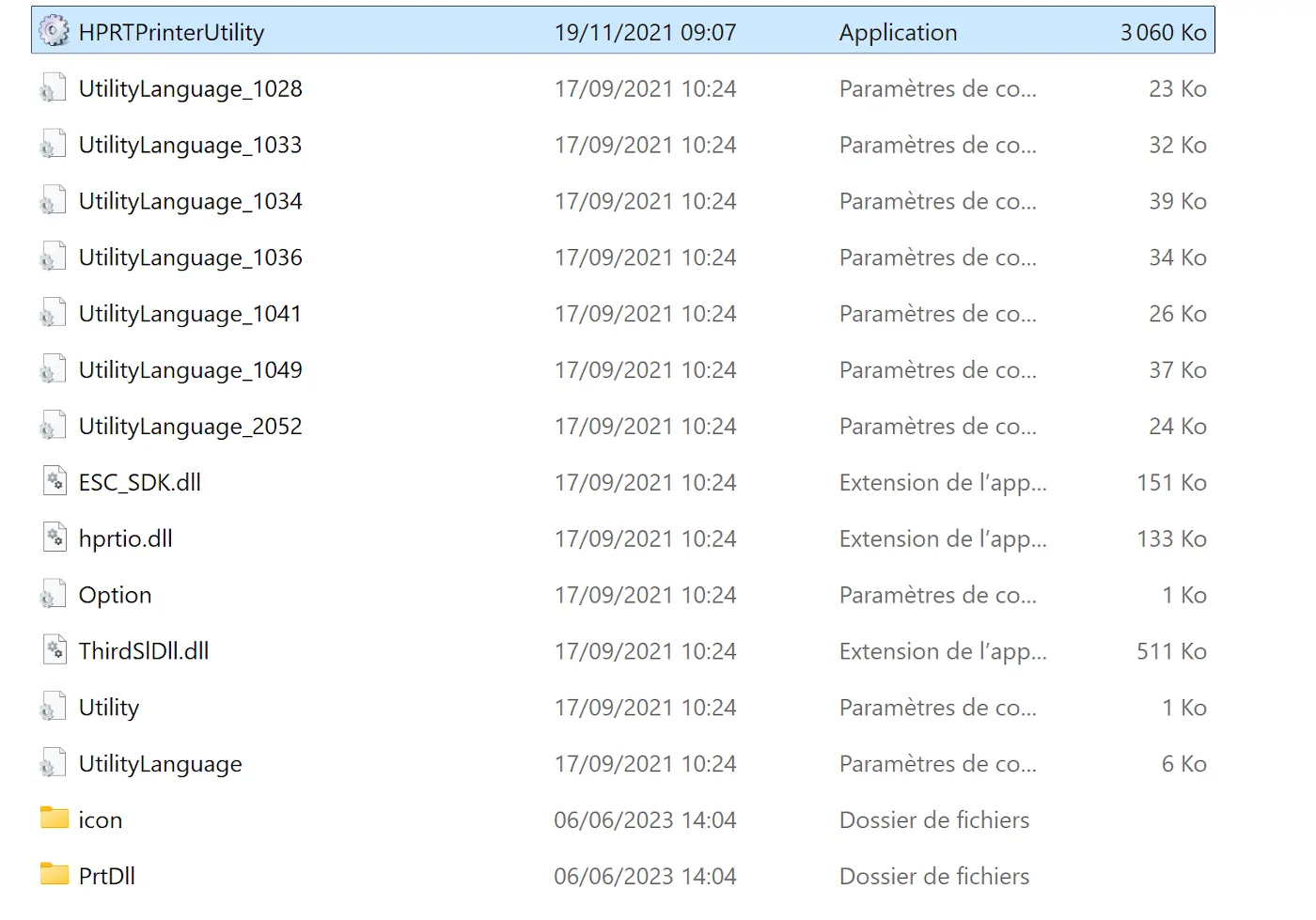Click the 37 Ko size value
The image size is (1316, 920).
point(1177,371)
